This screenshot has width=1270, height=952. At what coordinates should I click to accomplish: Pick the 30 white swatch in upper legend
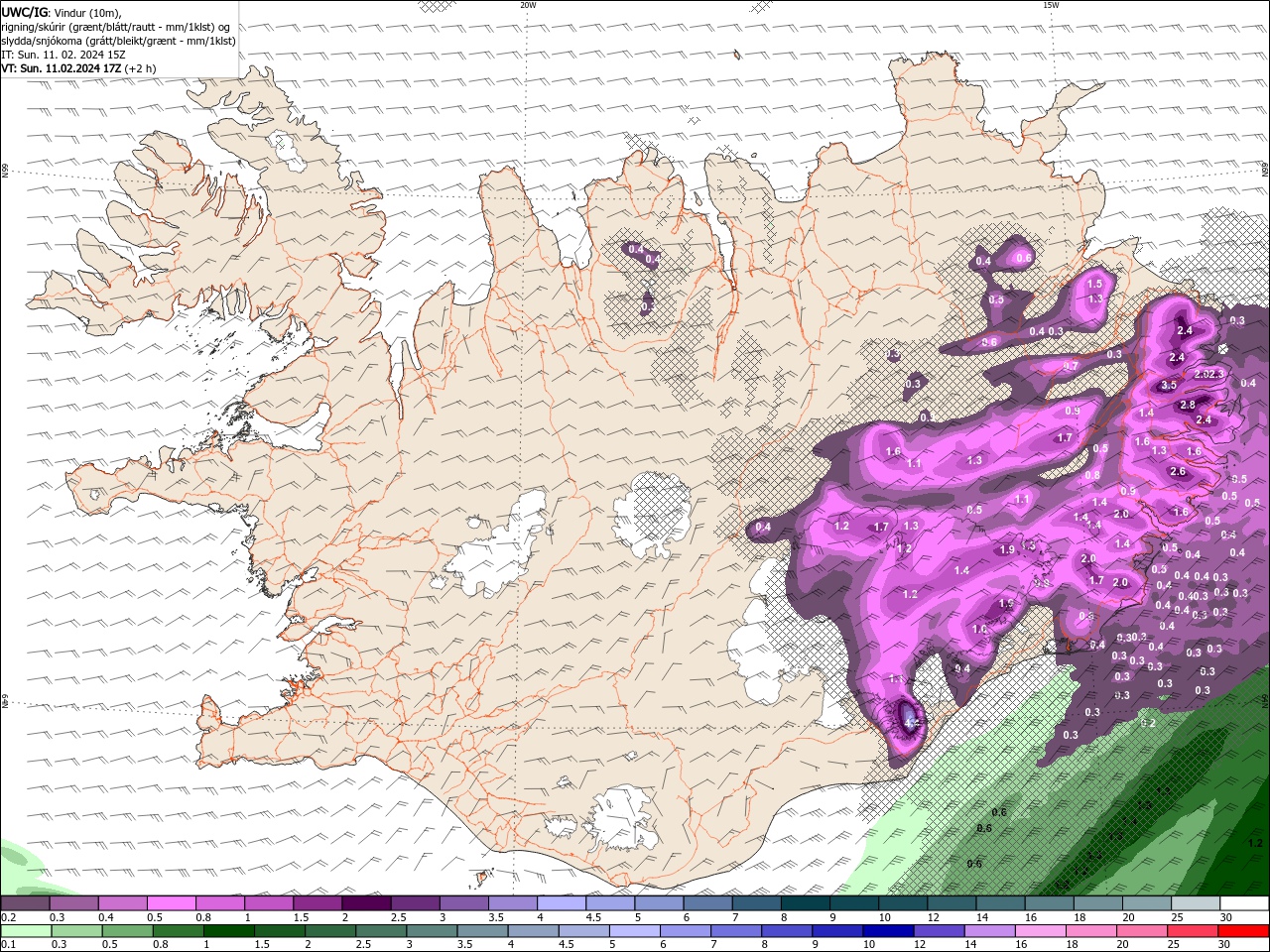pyautogui.click(x=1244, y=903)
